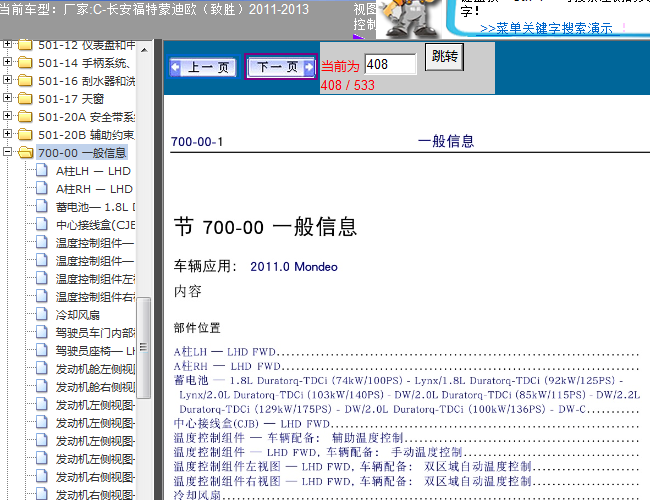Image resolution: width=650 pixels, height=500 pixels.
Task: Focus the page number field showing 408
Action: click(390, 64)
